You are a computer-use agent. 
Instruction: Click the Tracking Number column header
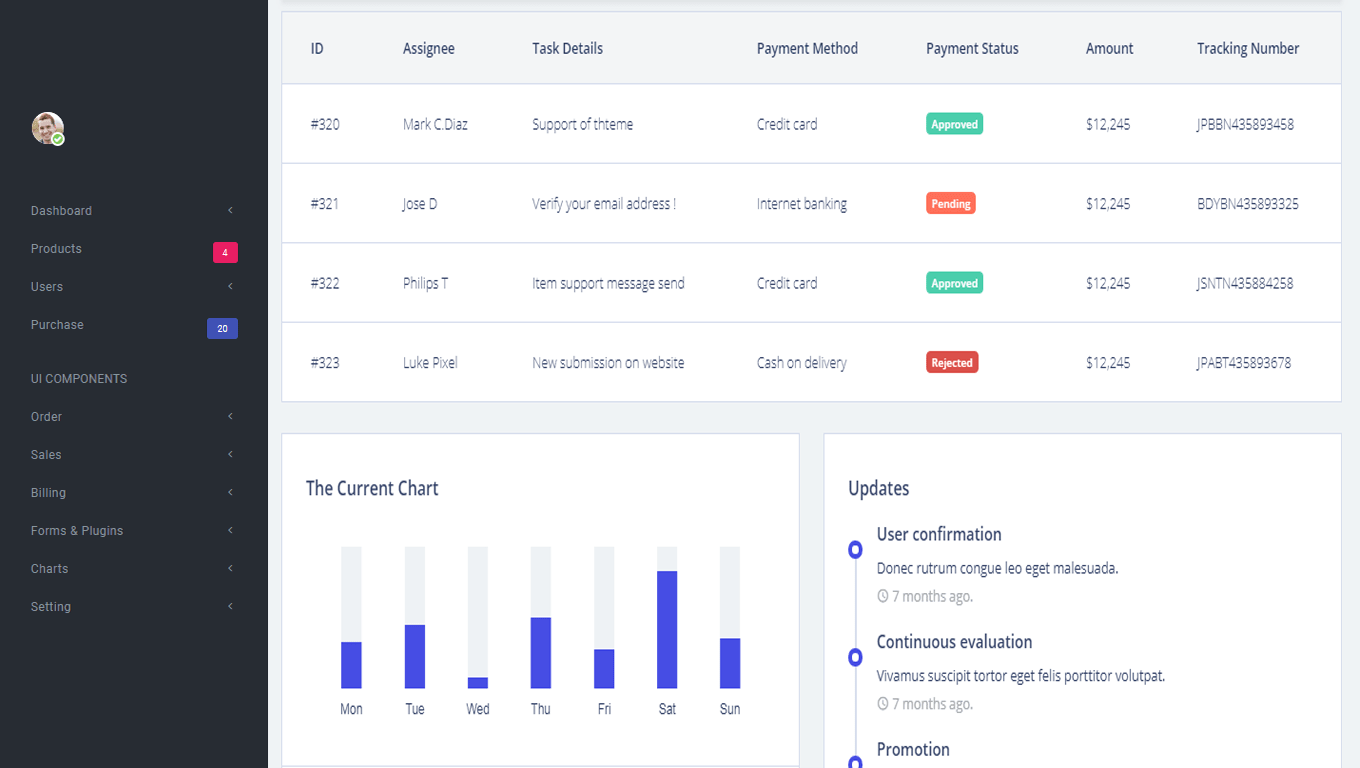coord(1248,48)
